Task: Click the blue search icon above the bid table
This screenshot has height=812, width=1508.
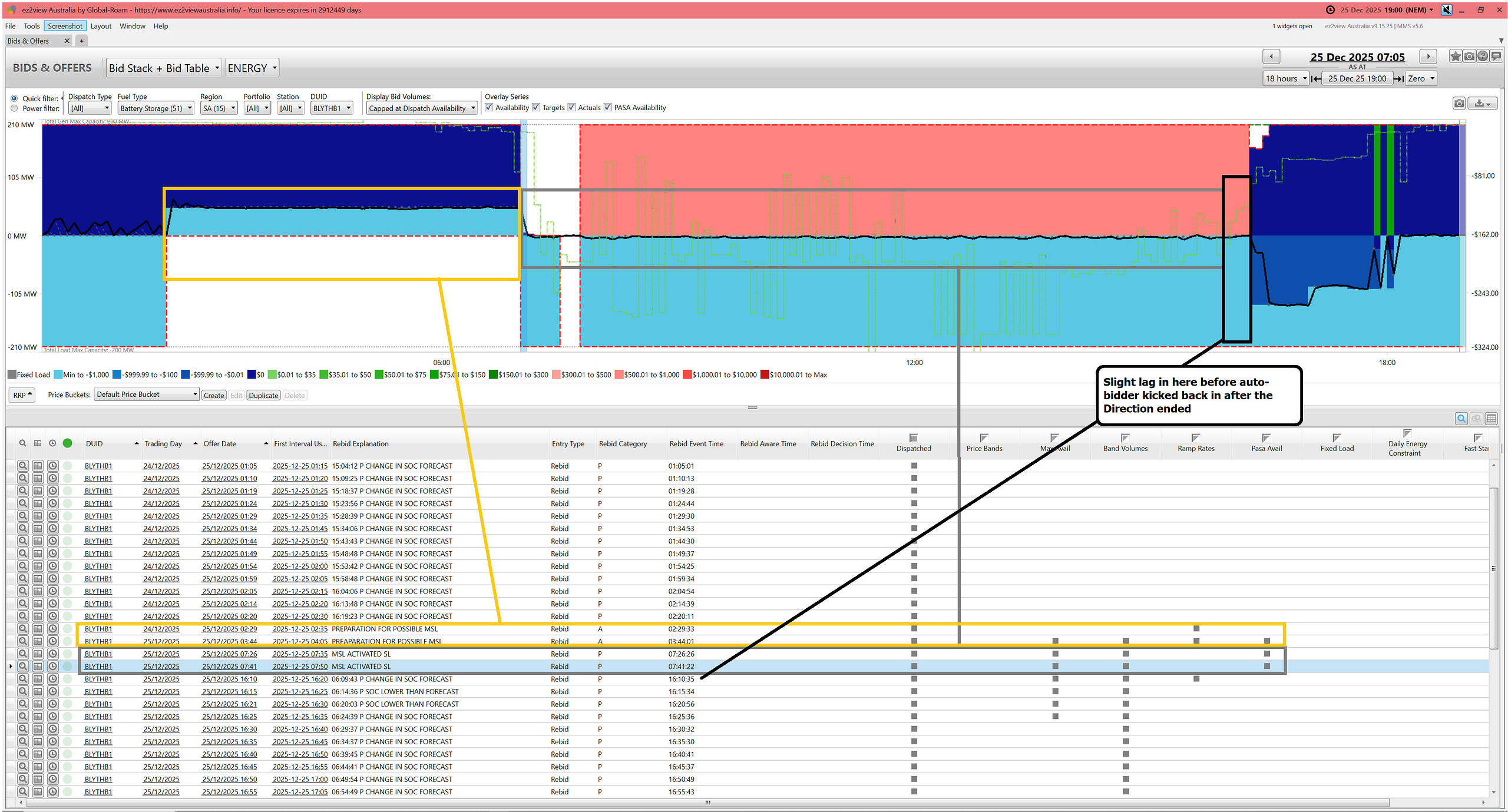Action: tap(1461, 419)
